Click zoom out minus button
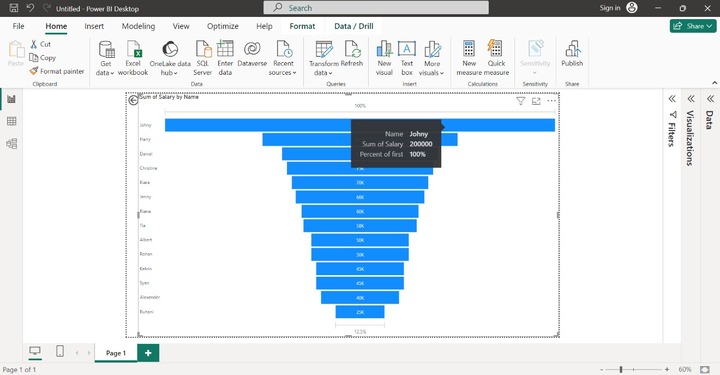 (x=602, y=369)
